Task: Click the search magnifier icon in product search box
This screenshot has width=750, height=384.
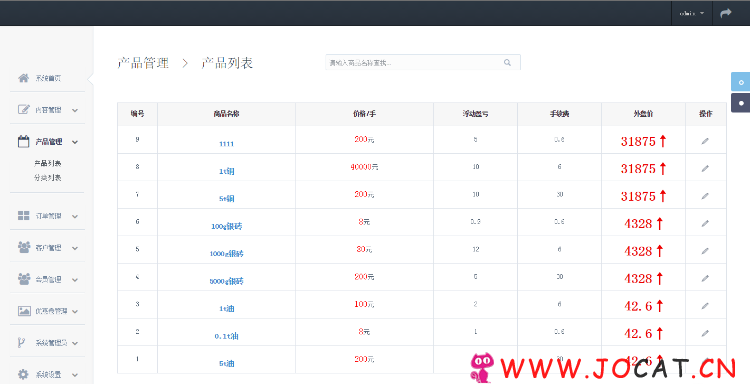Action: [x=507, y=63]
